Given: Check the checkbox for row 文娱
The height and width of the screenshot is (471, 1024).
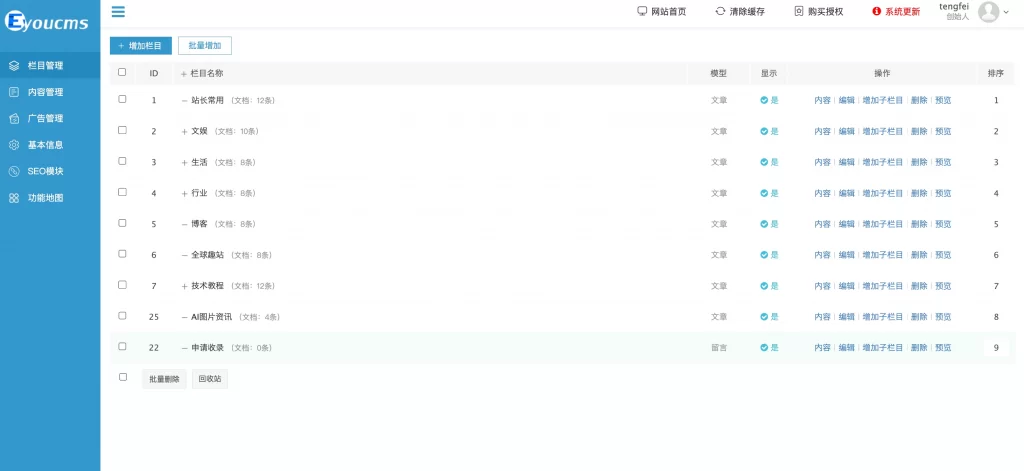Looking at the screenshot, I should tap(122, 130).
